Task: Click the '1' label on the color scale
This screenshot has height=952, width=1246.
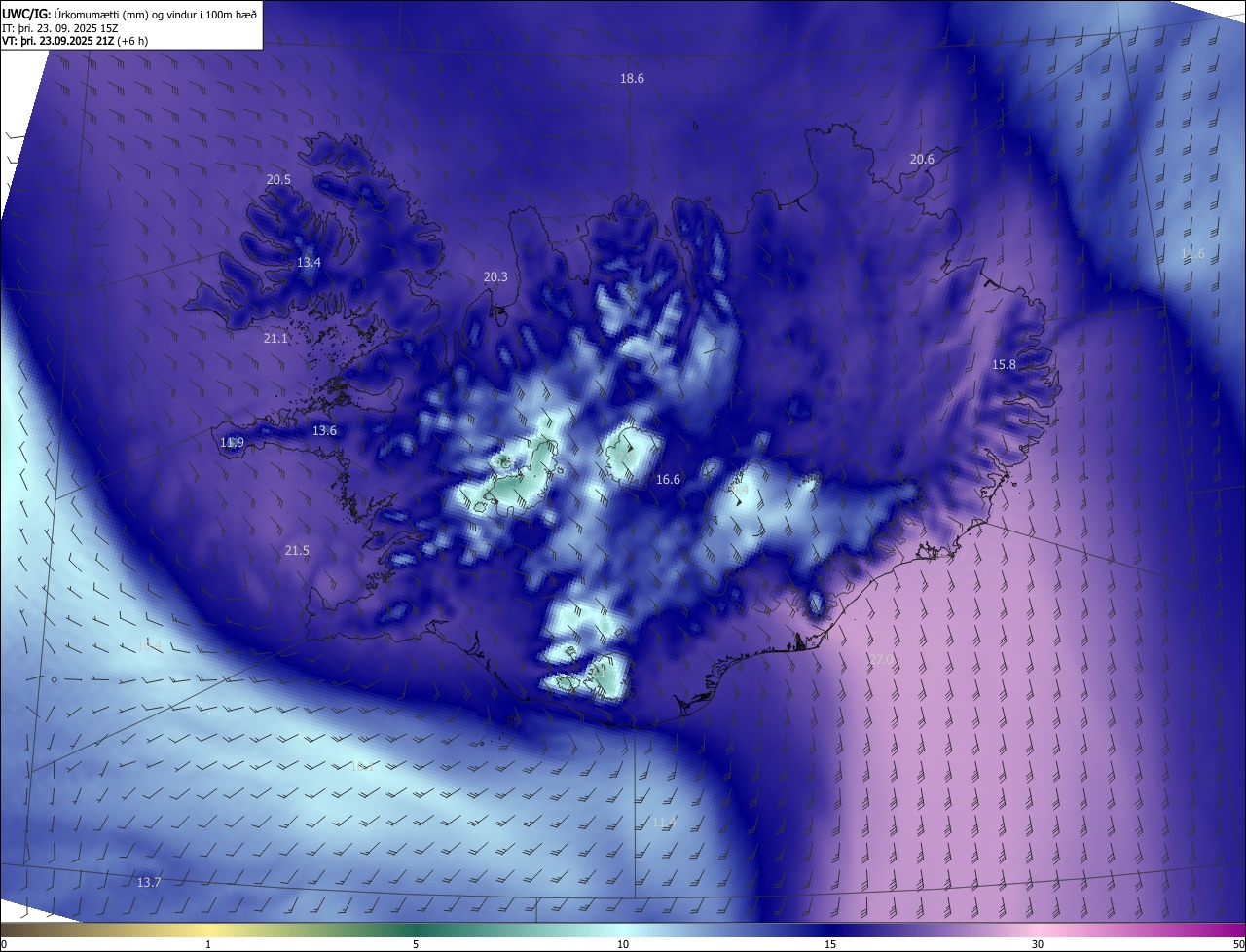Action: tap(208, 944)
